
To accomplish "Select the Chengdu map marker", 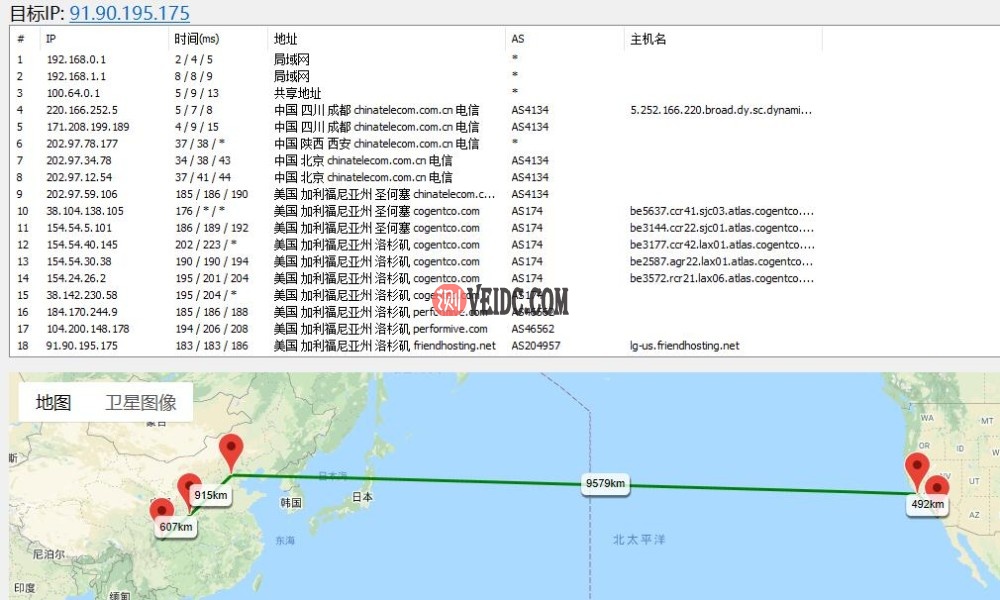I will [163, 510].
